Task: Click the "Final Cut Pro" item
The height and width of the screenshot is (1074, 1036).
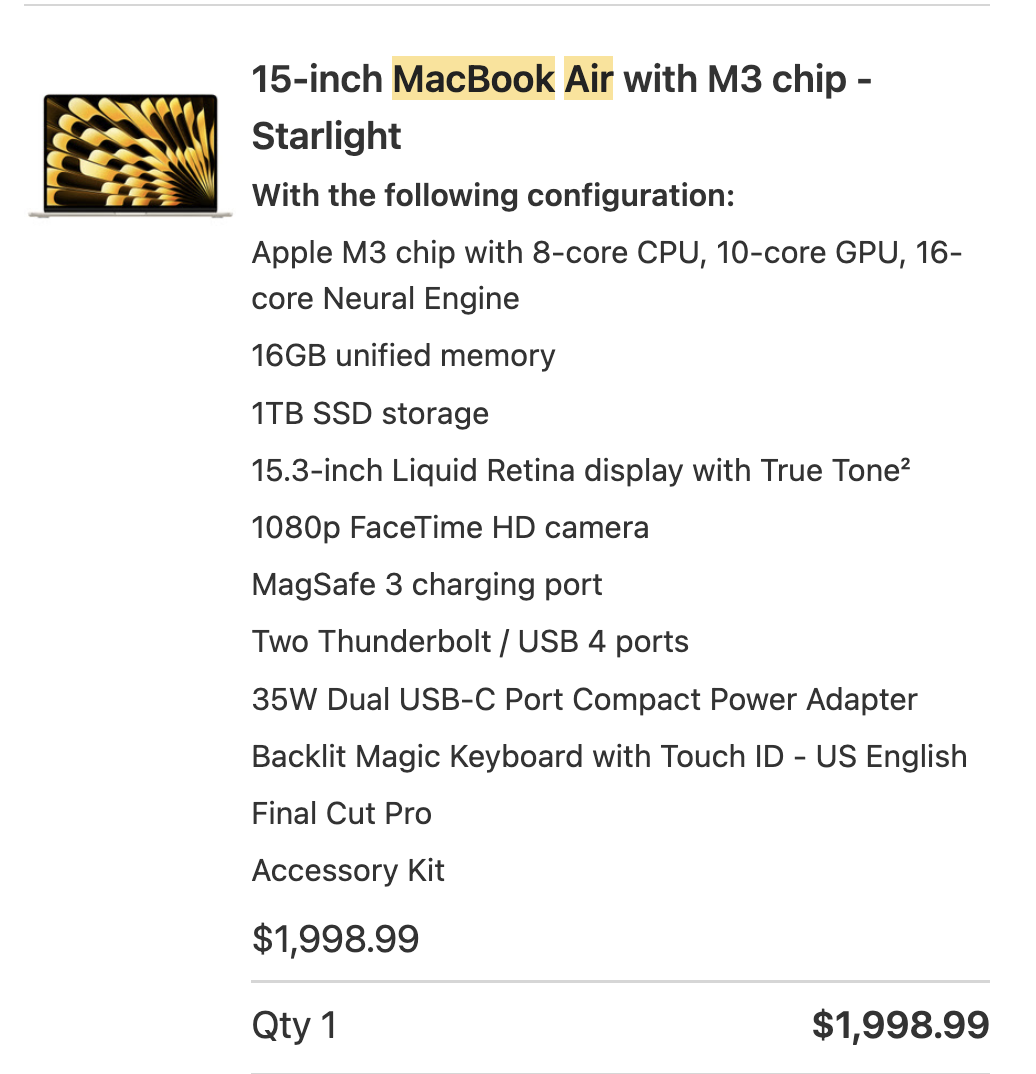Action: (342, 813)
